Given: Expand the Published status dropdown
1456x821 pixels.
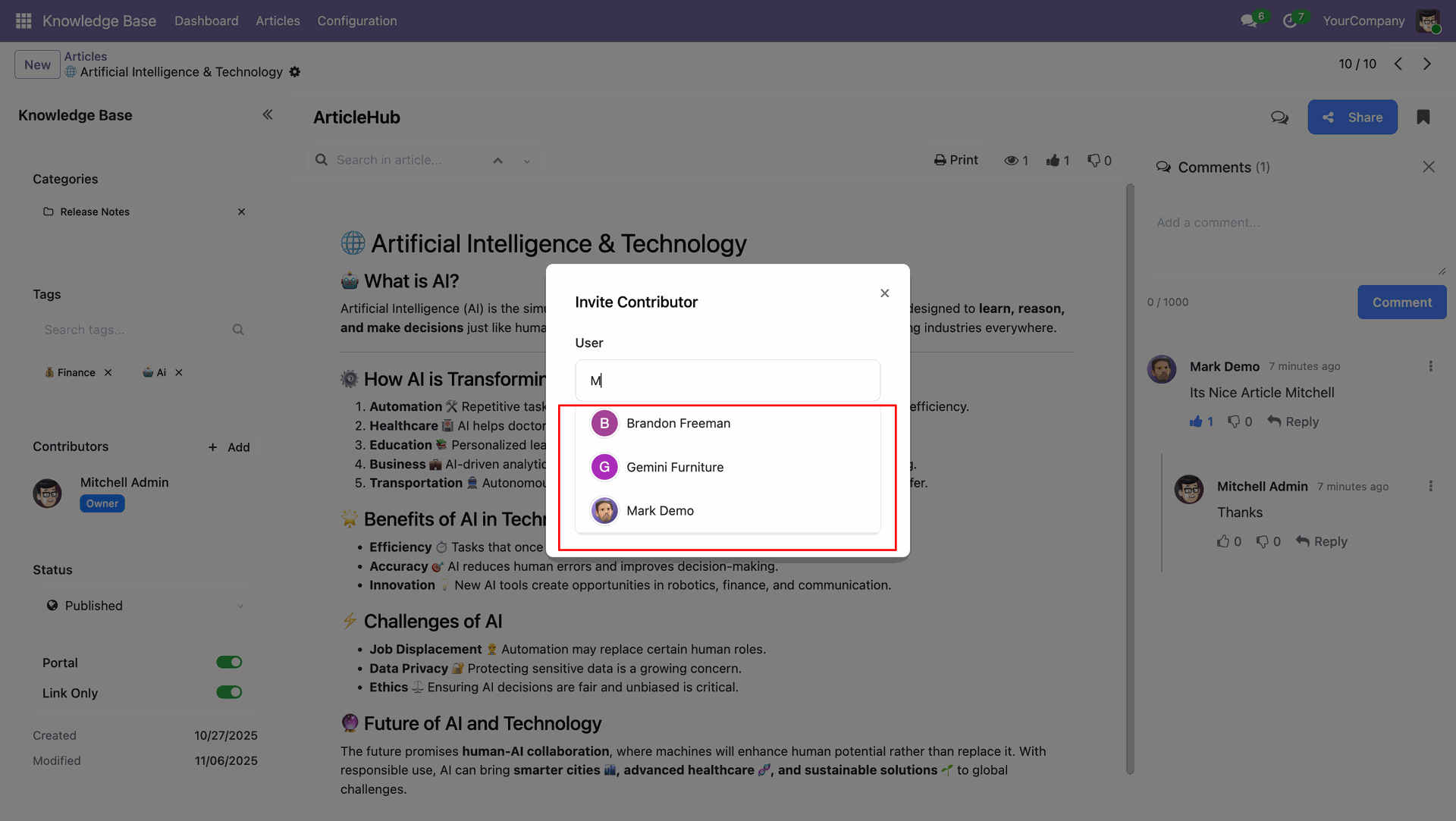Looking at the screenshot, I should point(145,606).
